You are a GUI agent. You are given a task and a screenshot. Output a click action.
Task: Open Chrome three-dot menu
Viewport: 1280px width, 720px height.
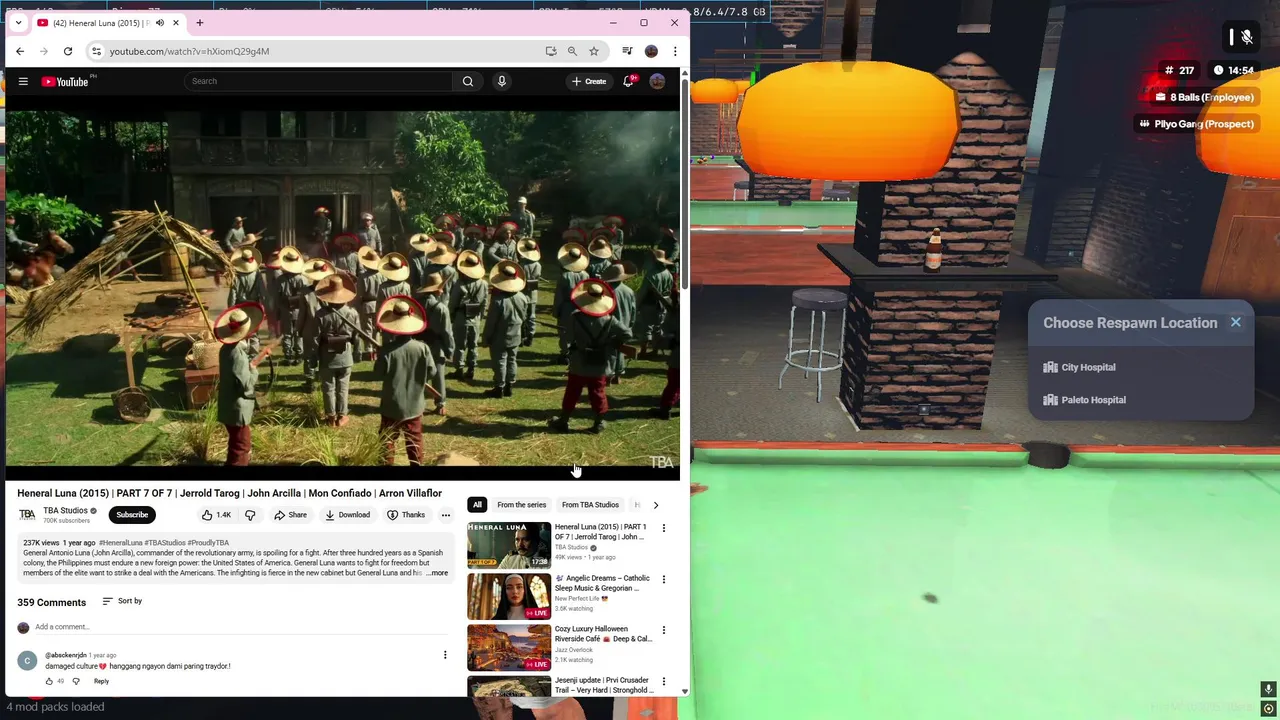pos(675,51)
